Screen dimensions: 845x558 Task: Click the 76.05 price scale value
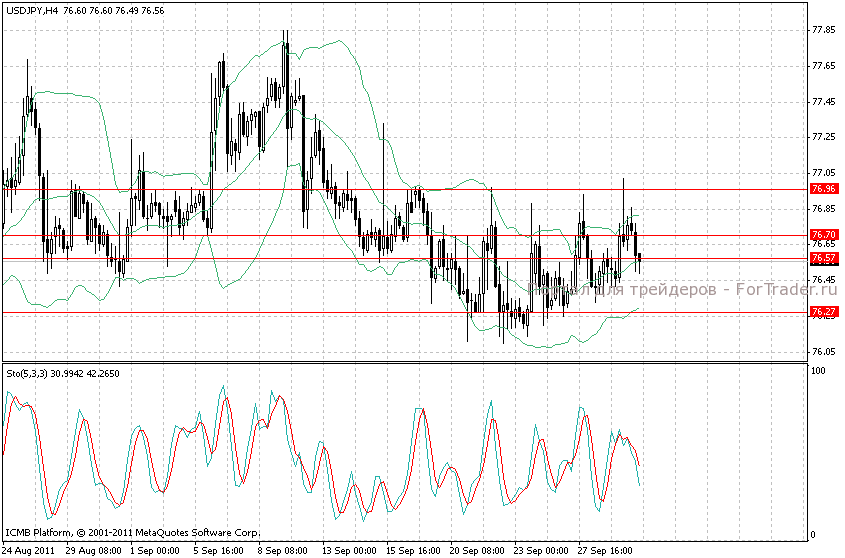click(x=823, y=352)
